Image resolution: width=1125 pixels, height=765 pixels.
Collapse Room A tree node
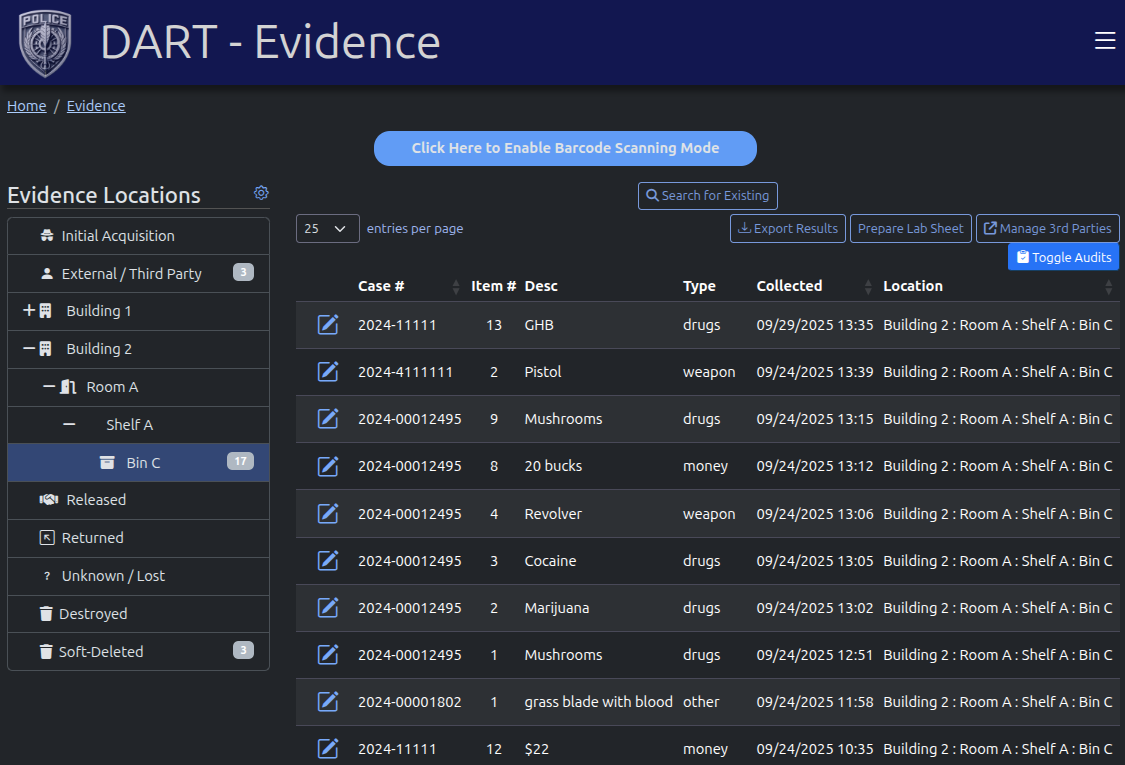coord(49,387)
